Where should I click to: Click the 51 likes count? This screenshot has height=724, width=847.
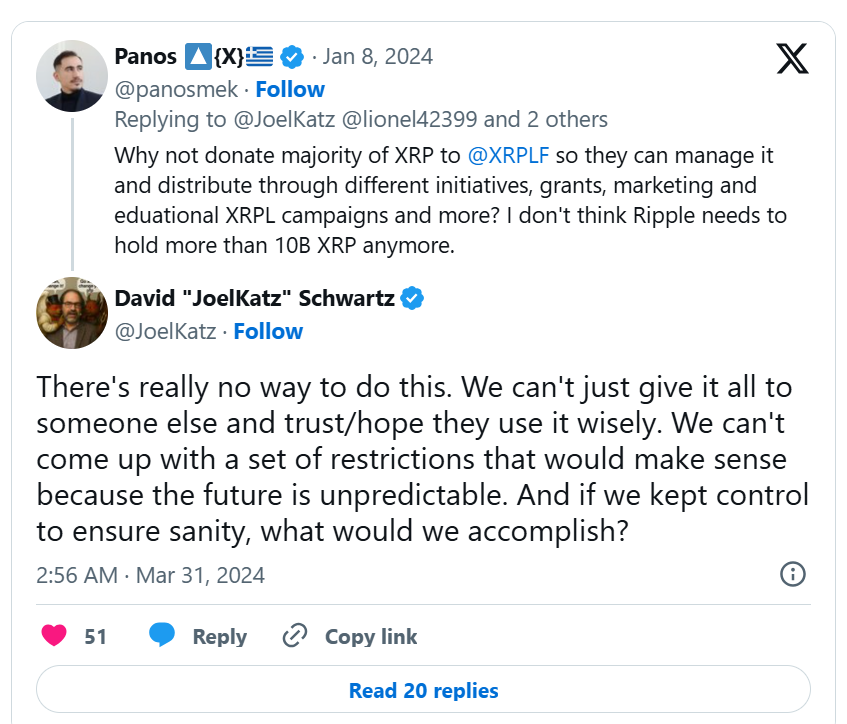[x=95, y=636]
